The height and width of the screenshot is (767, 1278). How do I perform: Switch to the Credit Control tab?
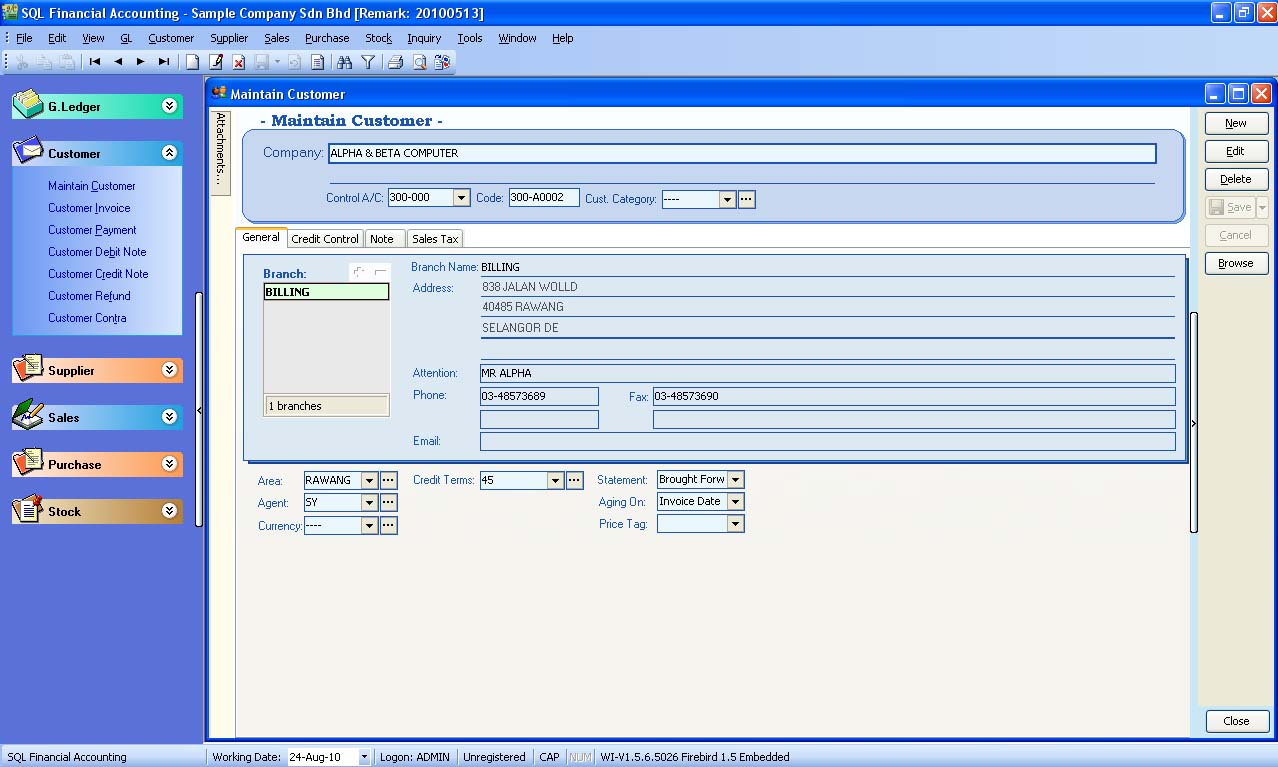tap(324, 238)
